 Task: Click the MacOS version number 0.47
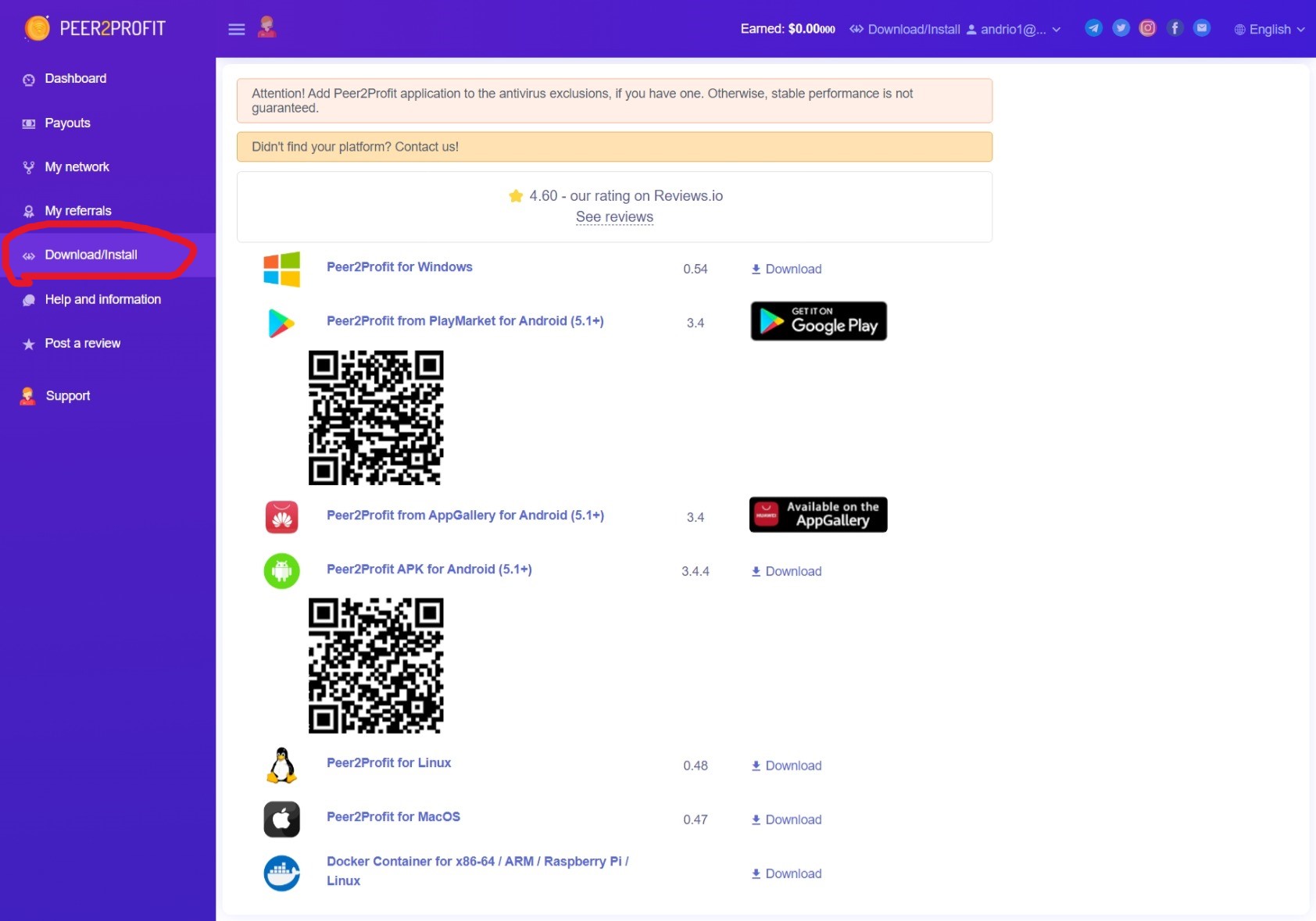(x=696, y=820)
